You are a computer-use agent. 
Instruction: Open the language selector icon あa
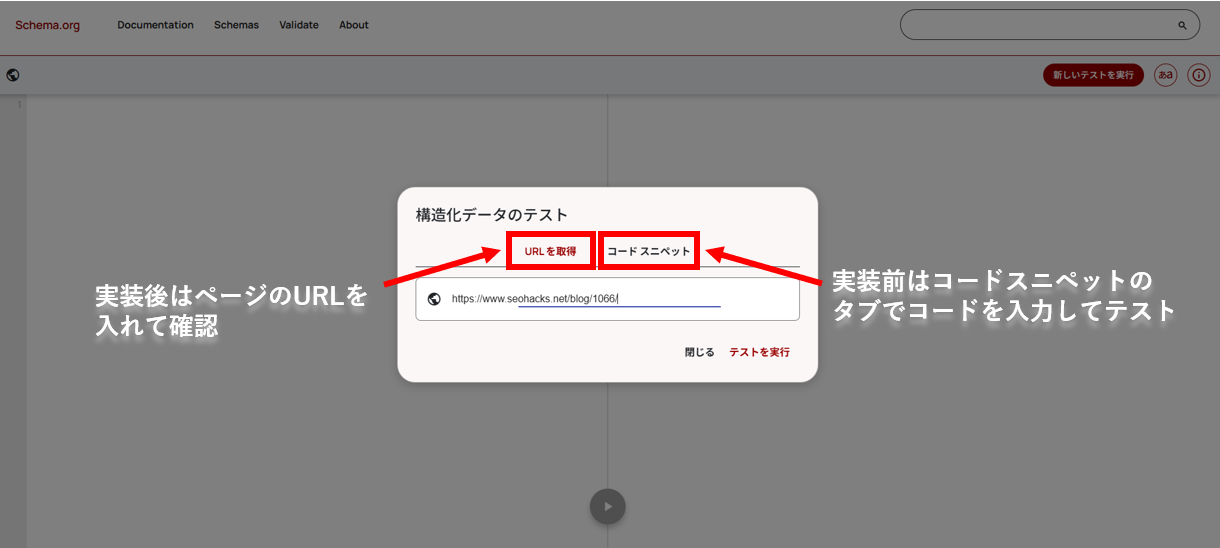1165,75
